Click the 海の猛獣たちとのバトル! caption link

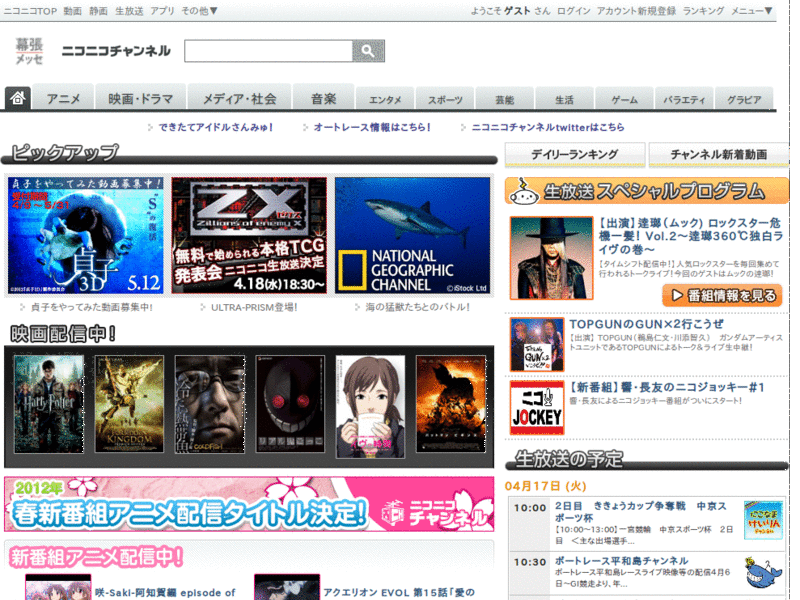coord(417,307)
